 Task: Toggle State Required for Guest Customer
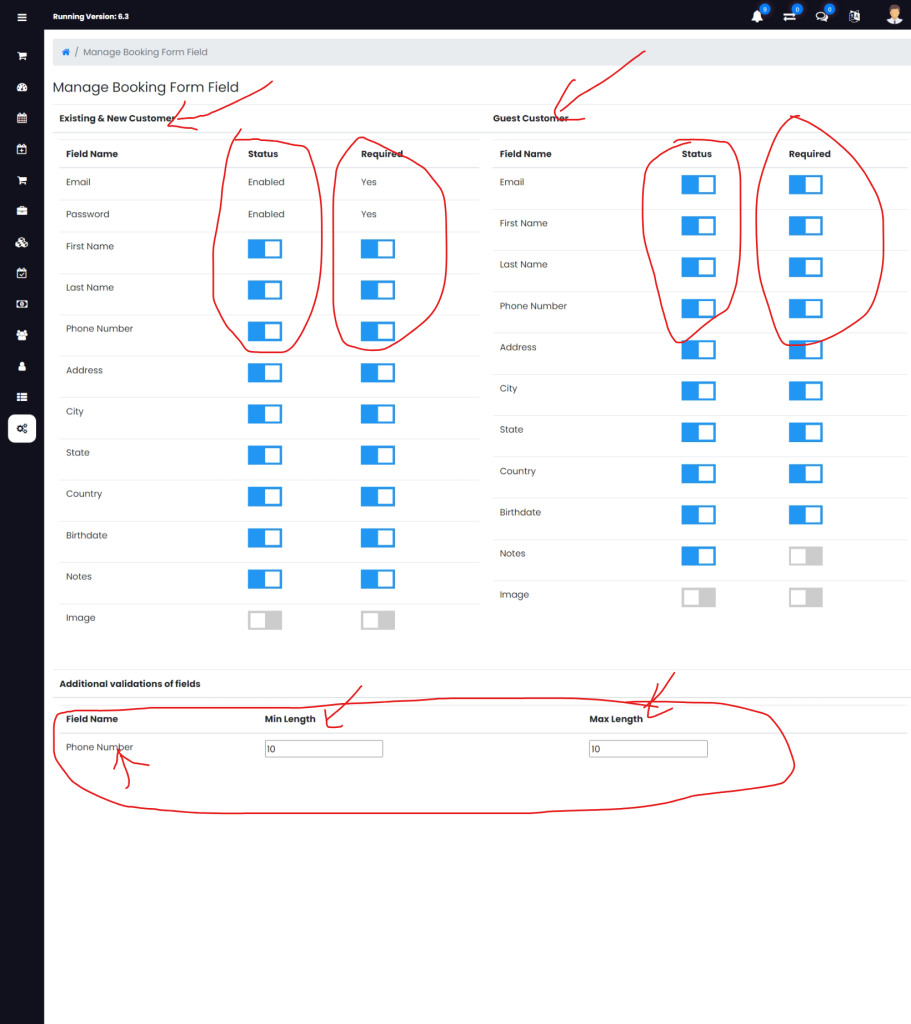[805, 432]
